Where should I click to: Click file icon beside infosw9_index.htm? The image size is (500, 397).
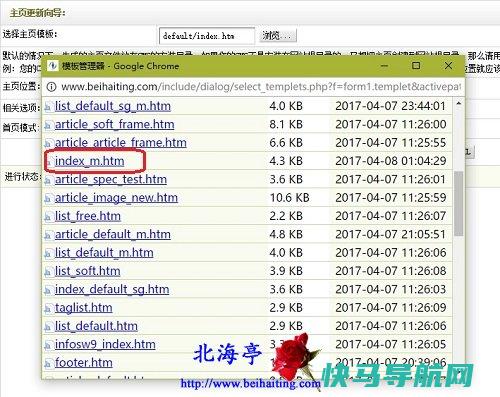(x=48, y=345)
